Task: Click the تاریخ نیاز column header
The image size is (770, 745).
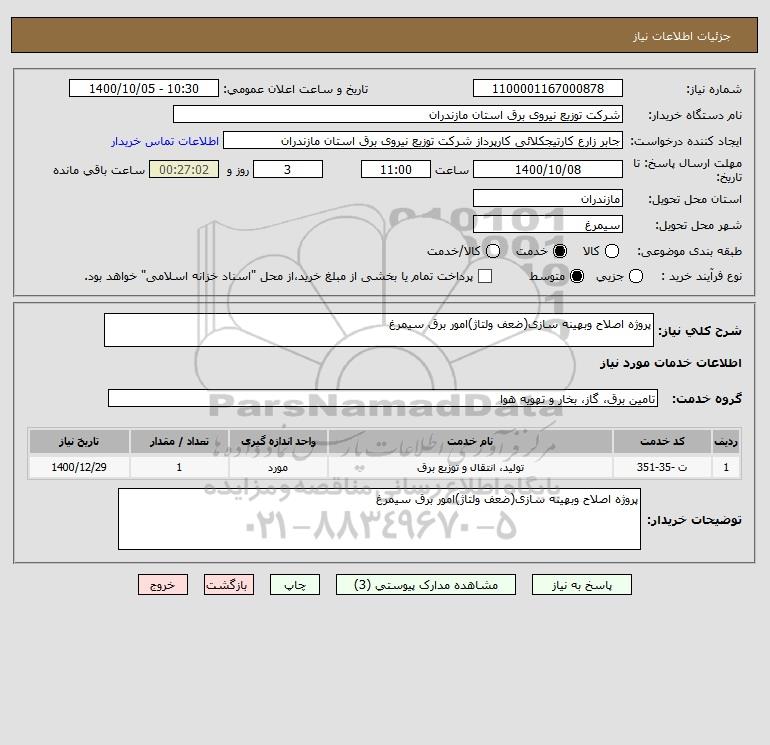Action: coord(79,441)
